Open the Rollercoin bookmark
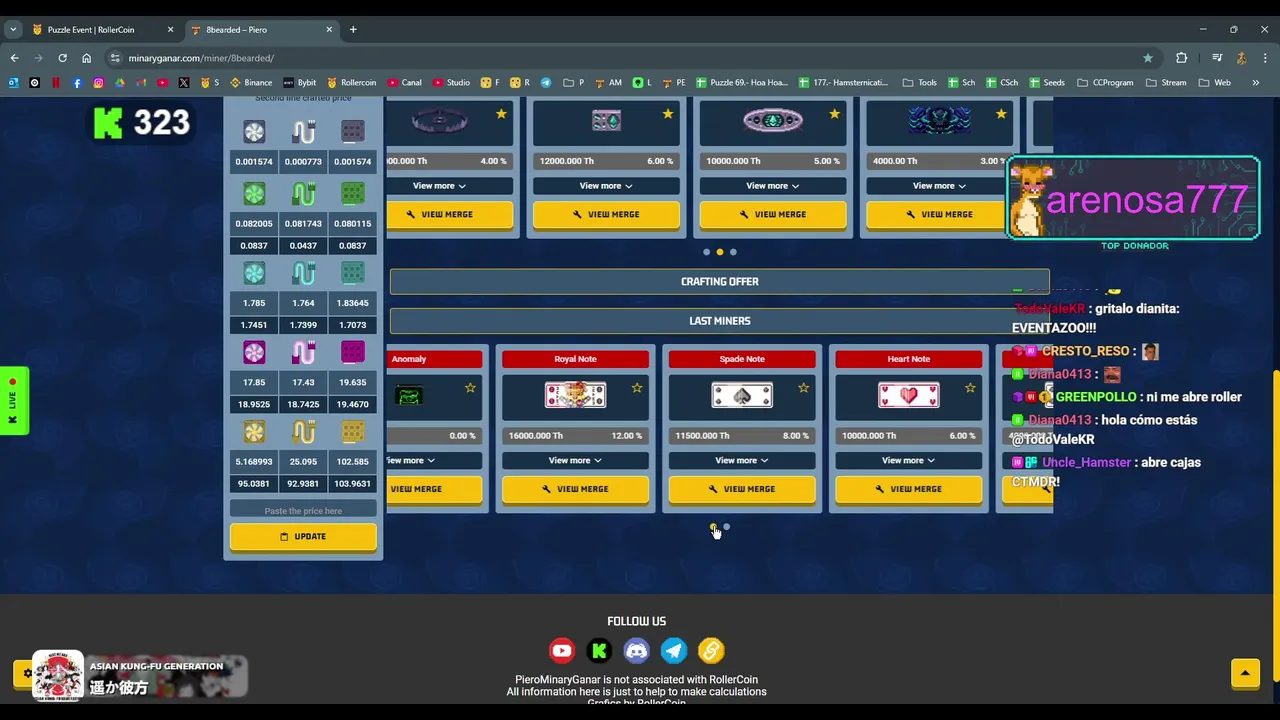The image size is (1280, 720). (351, 83)
